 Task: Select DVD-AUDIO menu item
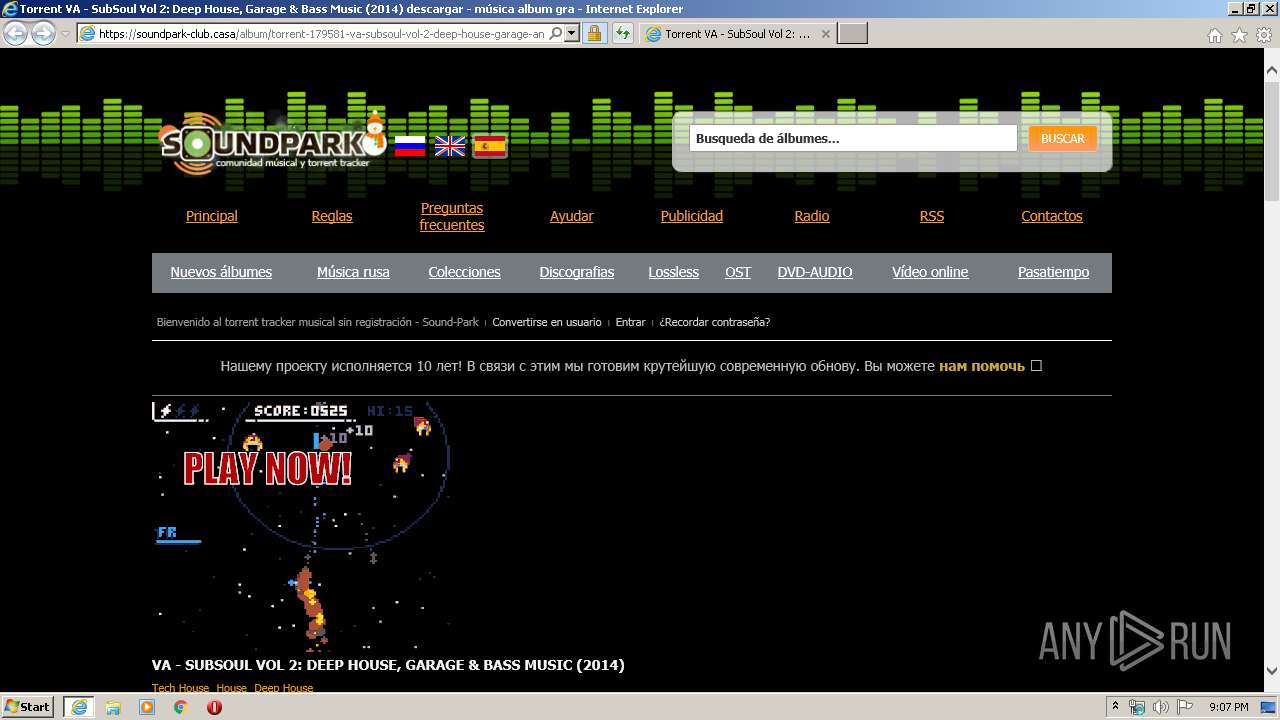click(815, 272)
